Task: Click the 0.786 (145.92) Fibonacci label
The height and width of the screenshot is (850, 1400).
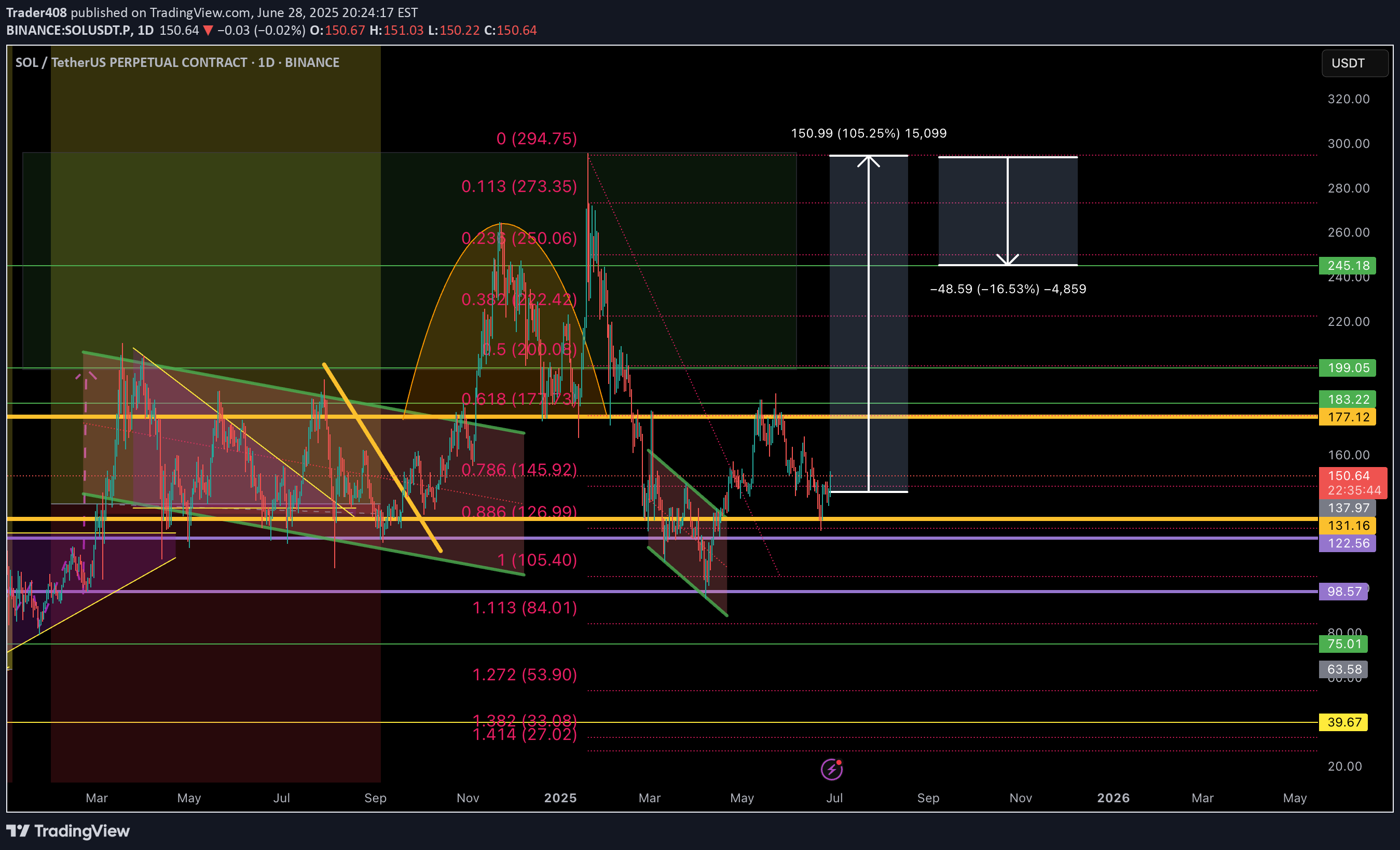Action: coord(519,470)
